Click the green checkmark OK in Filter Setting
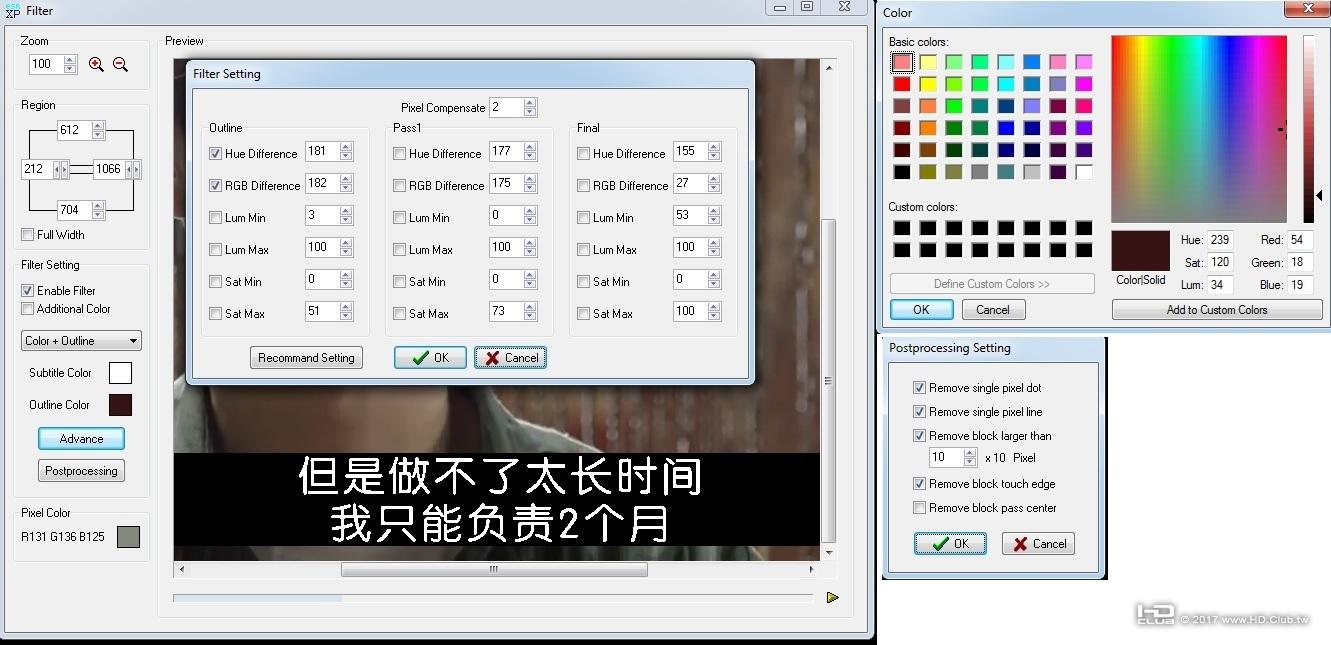1331x645 pixels. 429,357
